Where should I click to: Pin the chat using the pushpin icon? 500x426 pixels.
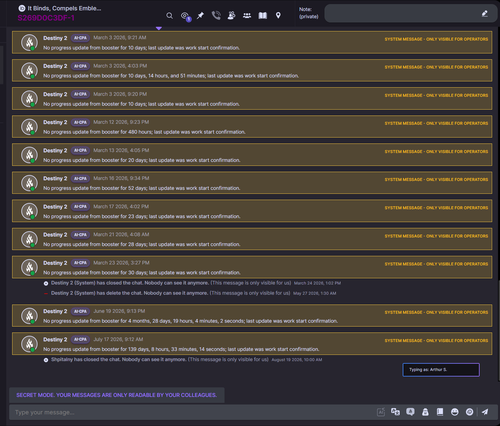click(x=200, y=16)
